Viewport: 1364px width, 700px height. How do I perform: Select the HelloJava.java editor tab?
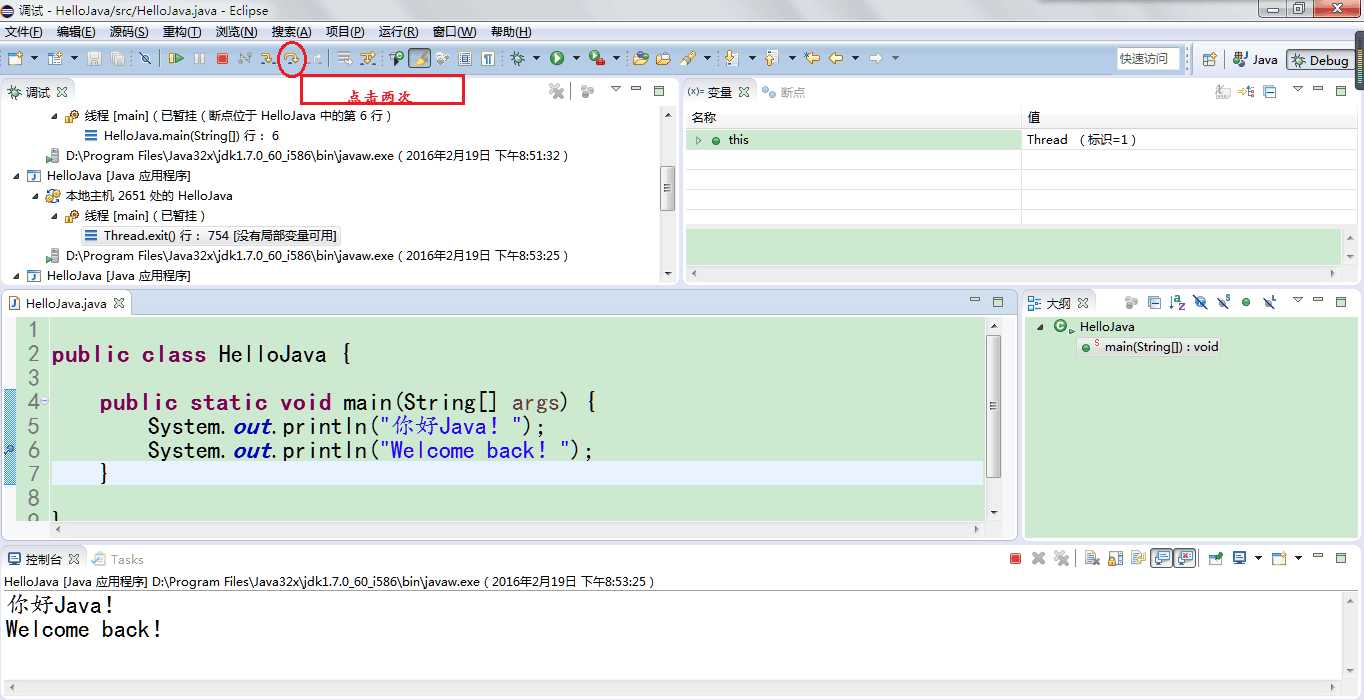(66, 303)
